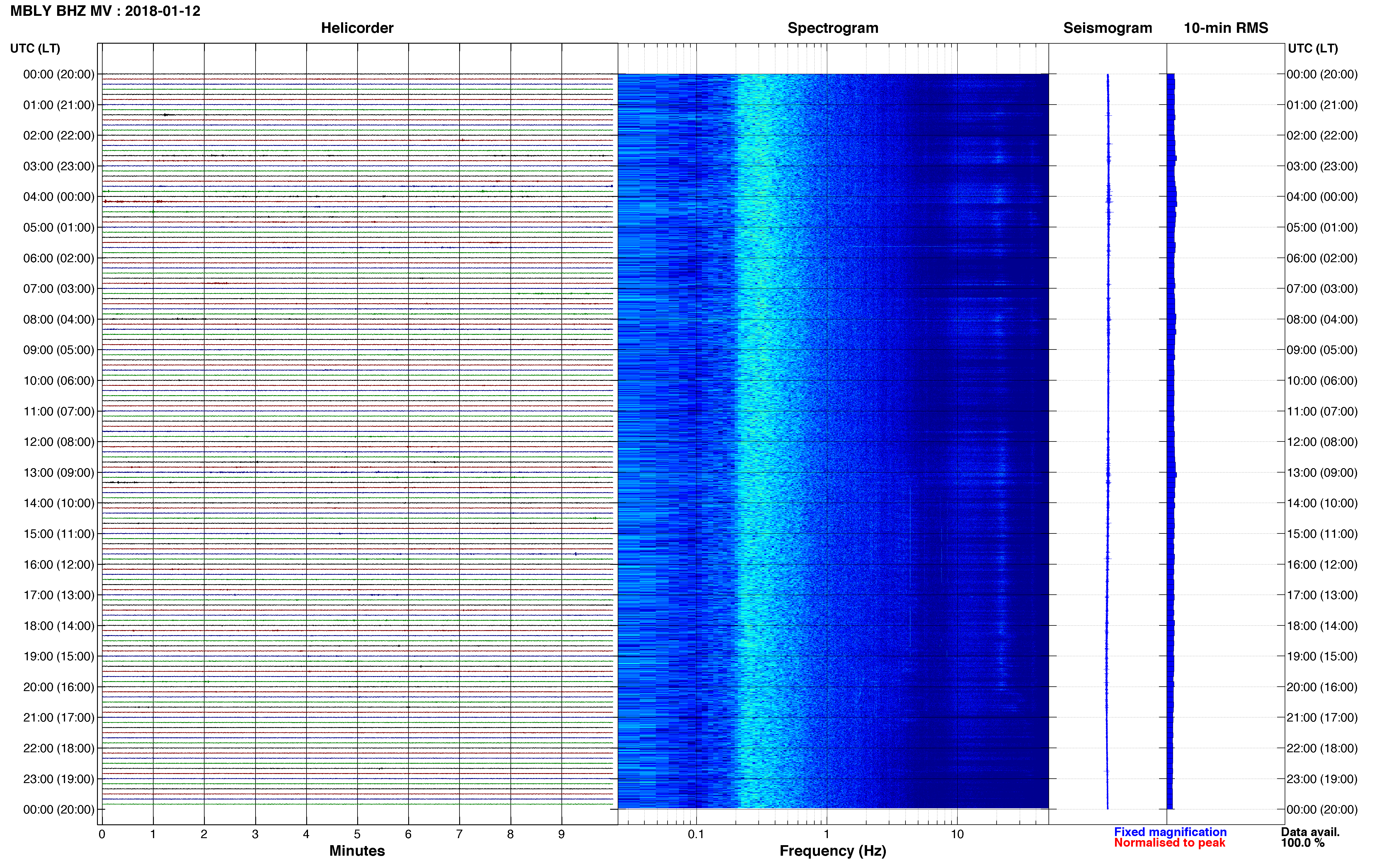Click the left 'UTC (LT)' axis header
Screen dimensions: 1389x868
(35, 48)
